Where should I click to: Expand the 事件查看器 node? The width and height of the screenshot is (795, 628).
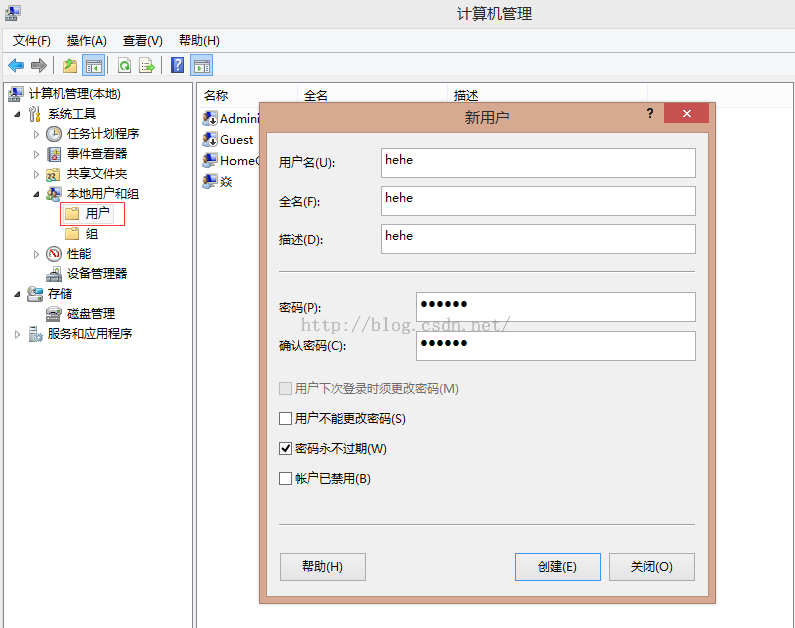[36, 154]
